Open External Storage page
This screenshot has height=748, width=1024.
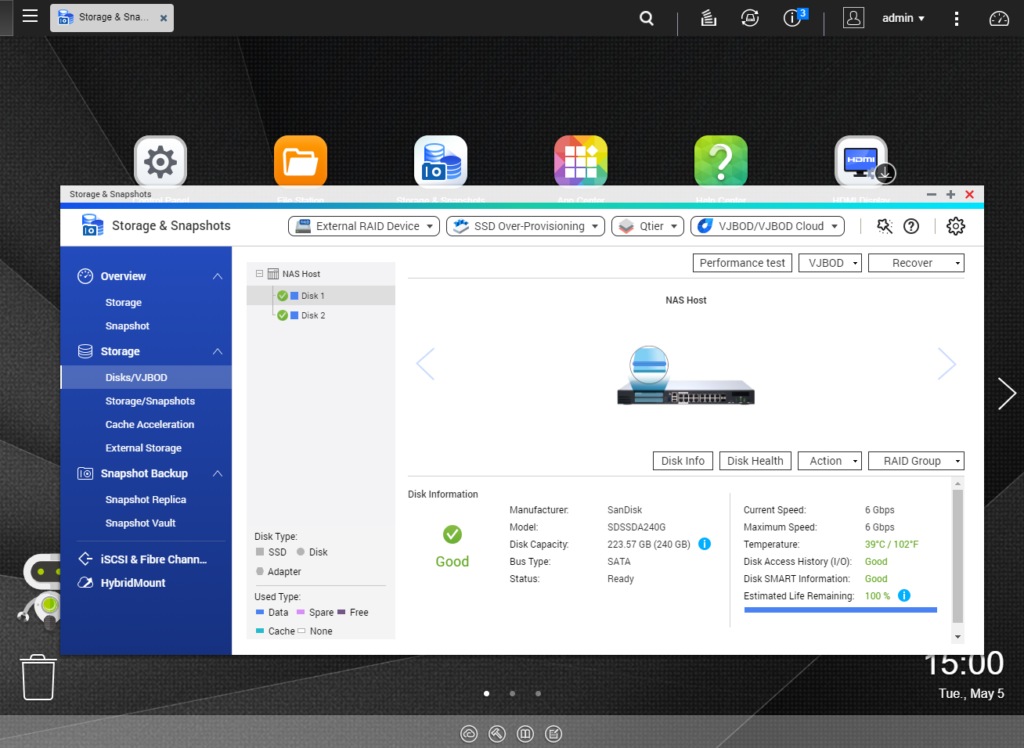point(144,448)
